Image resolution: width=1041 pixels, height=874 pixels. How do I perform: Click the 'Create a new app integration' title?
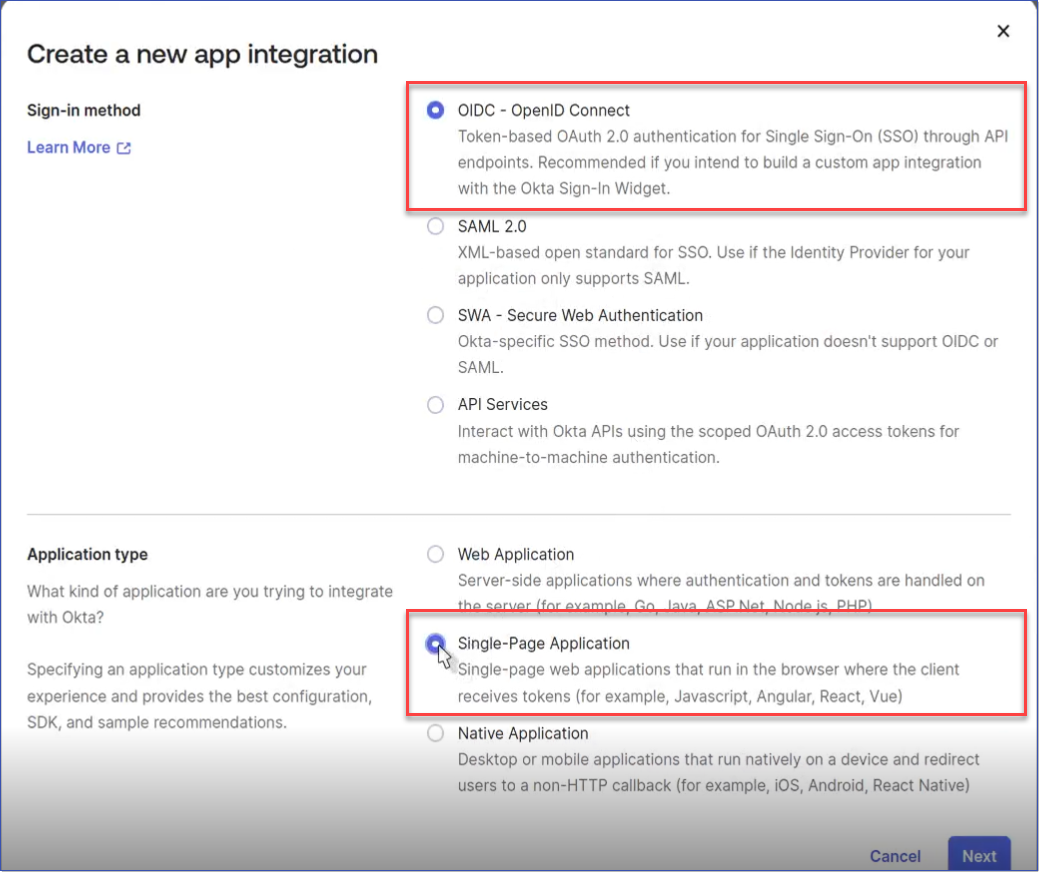point(202,54)
